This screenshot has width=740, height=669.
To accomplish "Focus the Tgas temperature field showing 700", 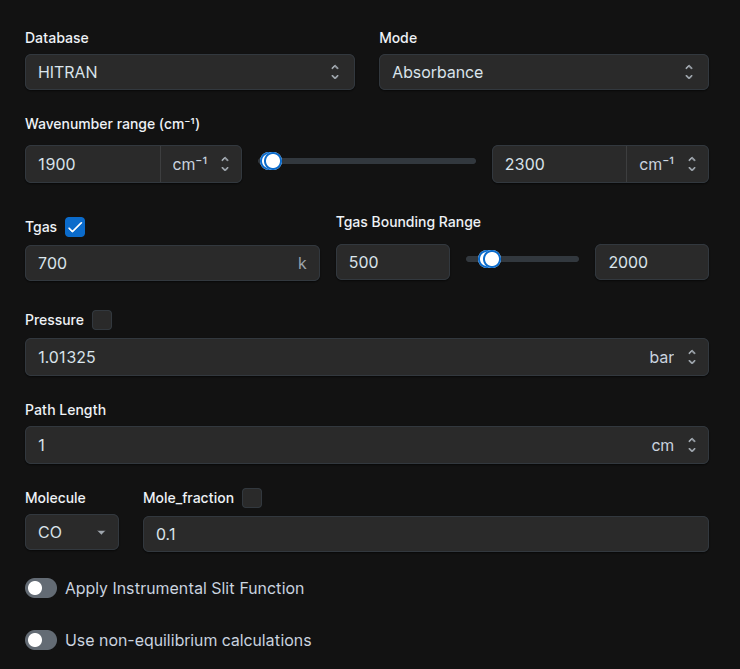I will pos(172,263).
